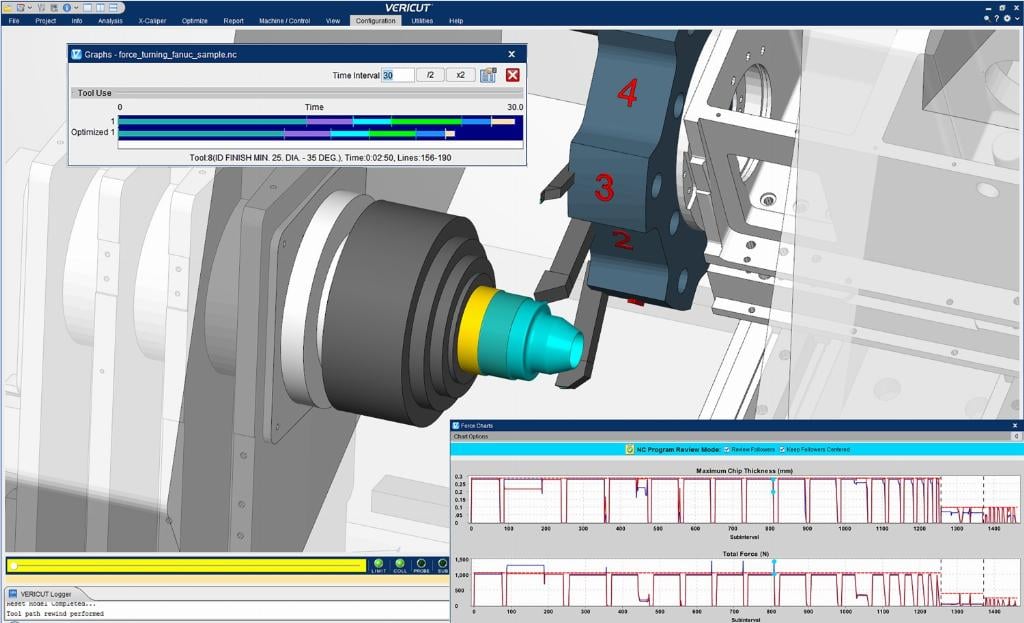Image resolution: width=1024 pixels, height=623 pixels.
Task: Open the help question mark icon
Action: [996, 19]
